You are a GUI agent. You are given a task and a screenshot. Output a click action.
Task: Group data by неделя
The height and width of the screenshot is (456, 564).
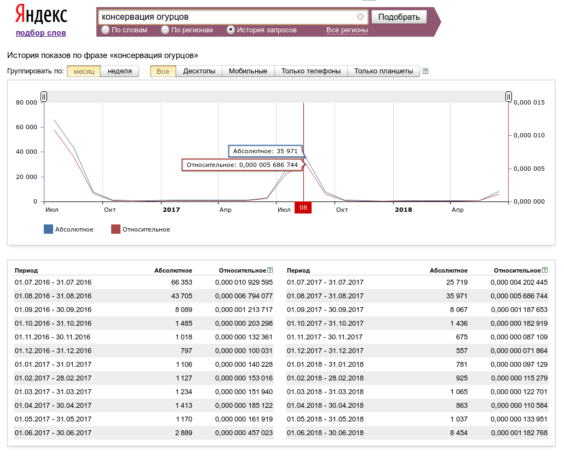tap(120, 71)
